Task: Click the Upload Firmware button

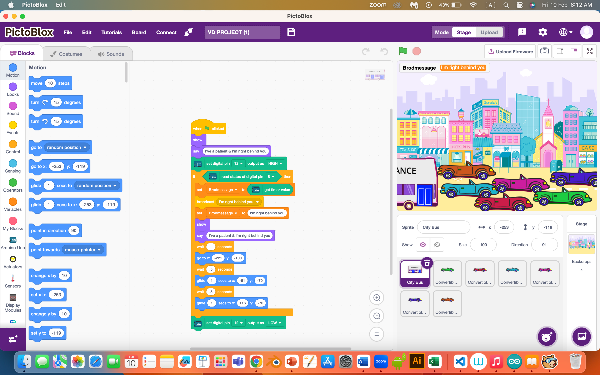Action: (510, 51)
